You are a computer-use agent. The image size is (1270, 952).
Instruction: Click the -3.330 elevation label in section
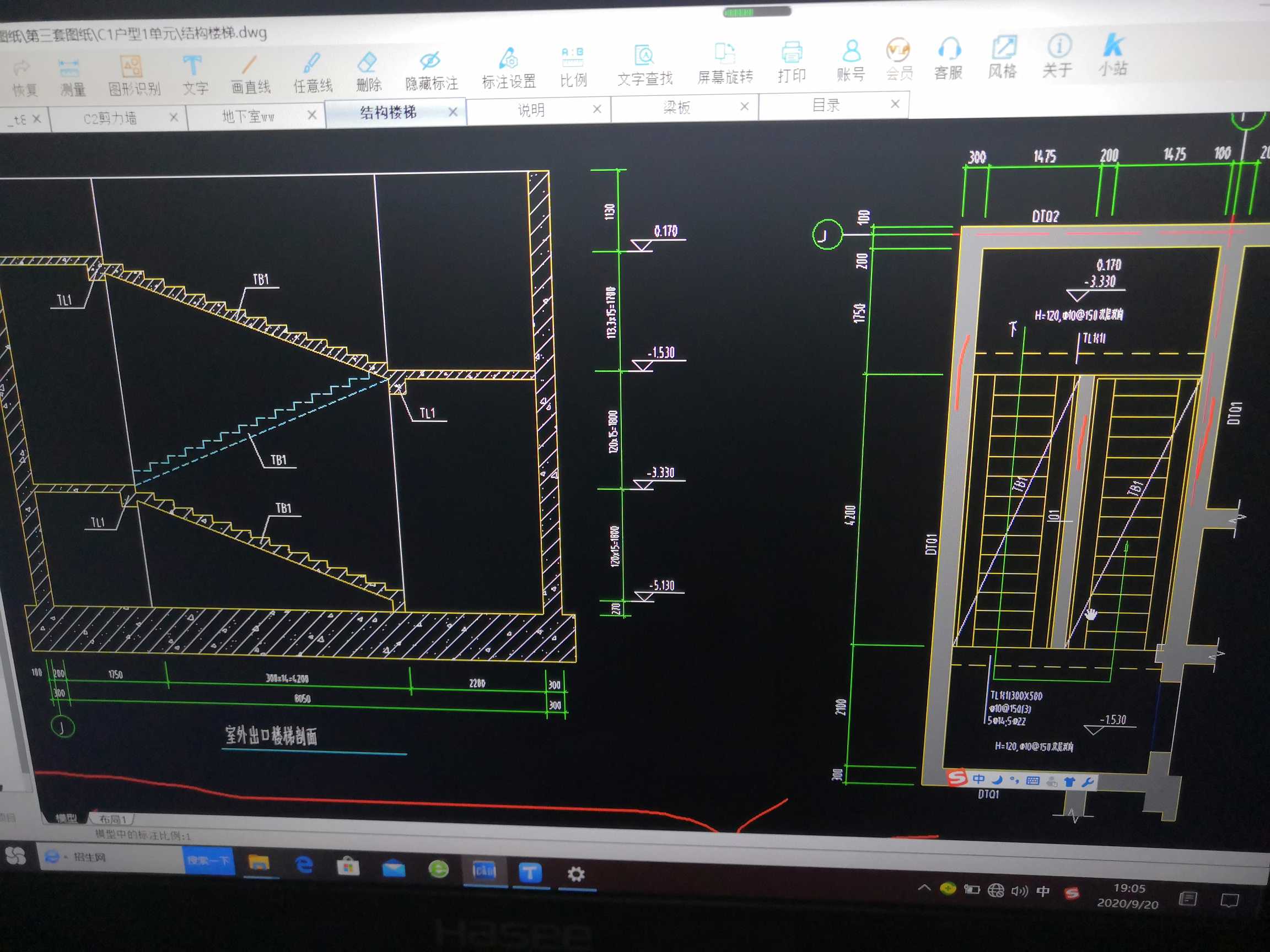pyautogui.click(x=660, y=472)
